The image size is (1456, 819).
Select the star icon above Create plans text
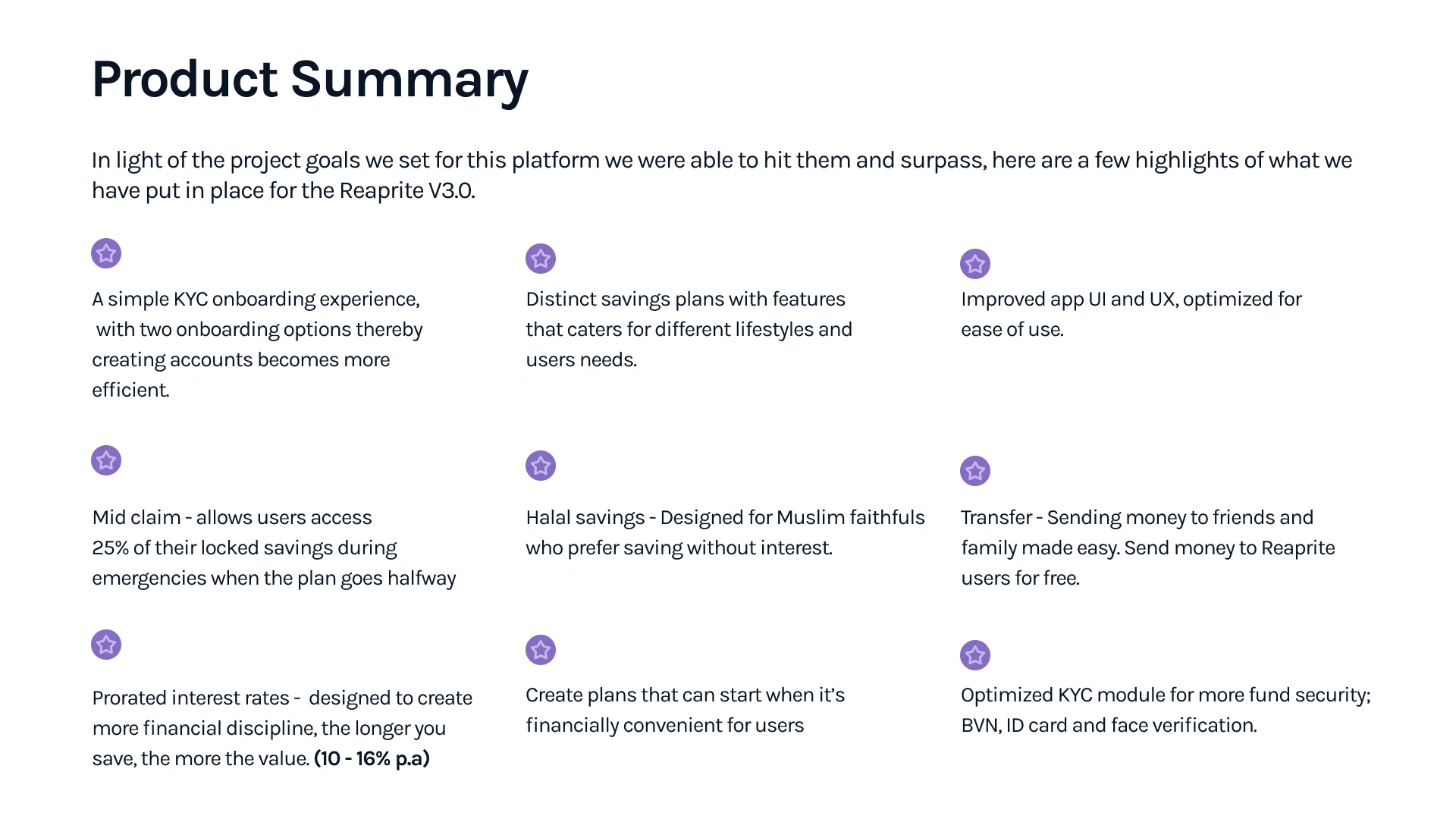541,650
